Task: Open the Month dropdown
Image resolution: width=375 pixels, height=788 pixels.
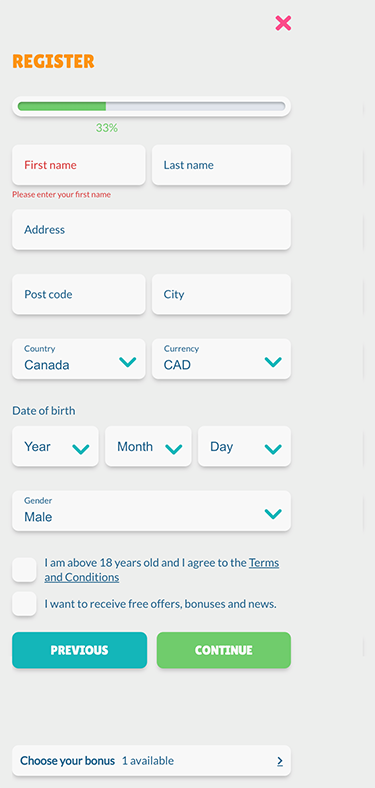Action: 148,446
